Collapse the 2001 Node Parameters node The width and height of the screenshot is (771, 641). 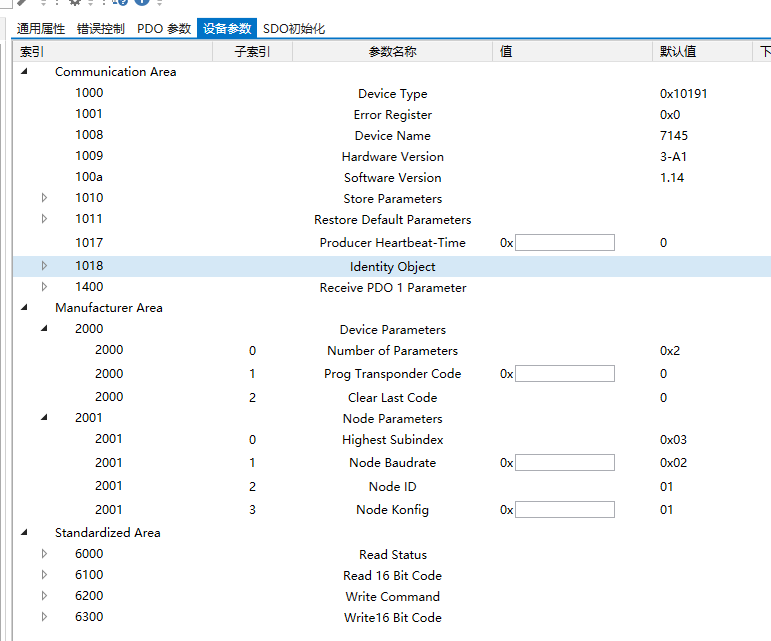pyautogui.click(x=44, y=417)
